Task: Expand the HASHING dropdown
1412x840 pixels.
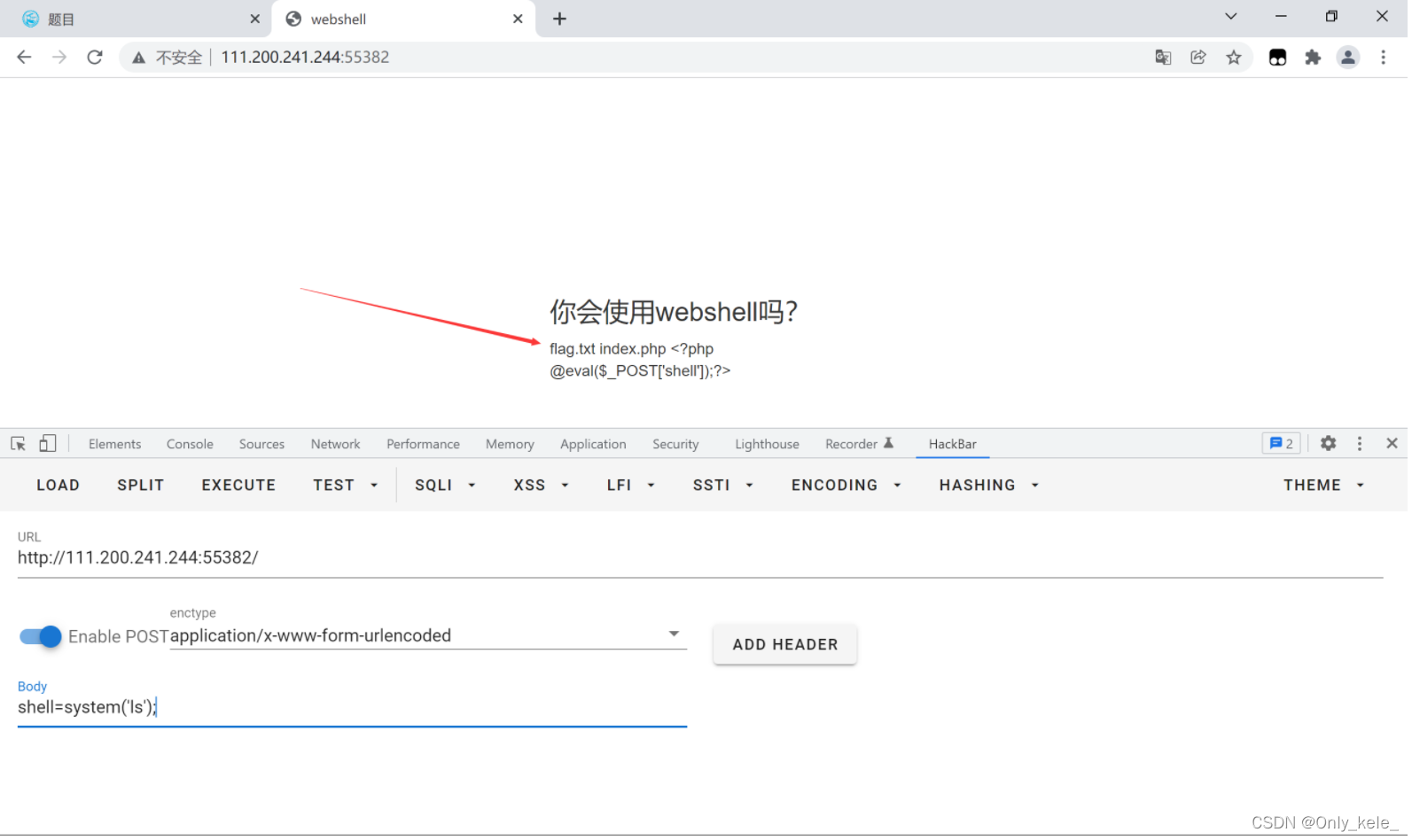Action: [x=988, y=486]
